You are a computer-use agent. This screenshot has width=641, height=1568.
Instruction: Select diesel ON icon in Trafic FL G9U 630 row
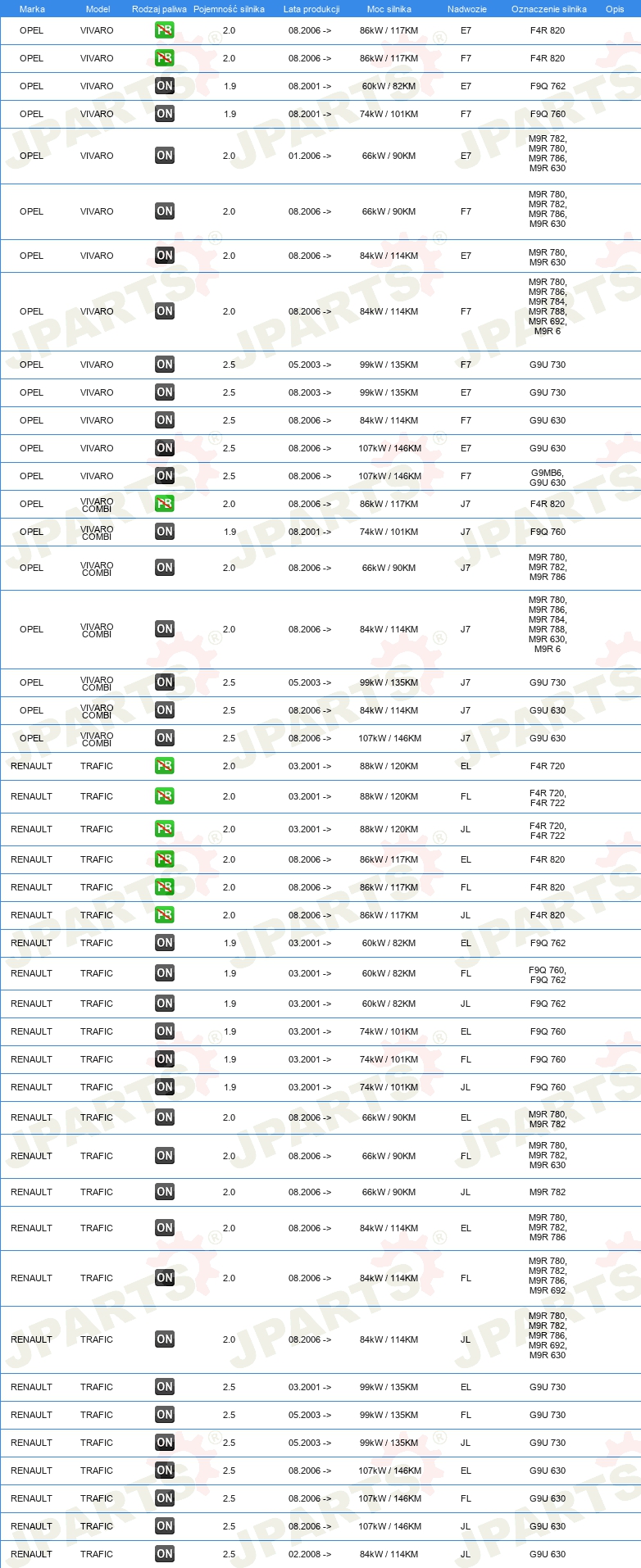(x=165, y=1498)
